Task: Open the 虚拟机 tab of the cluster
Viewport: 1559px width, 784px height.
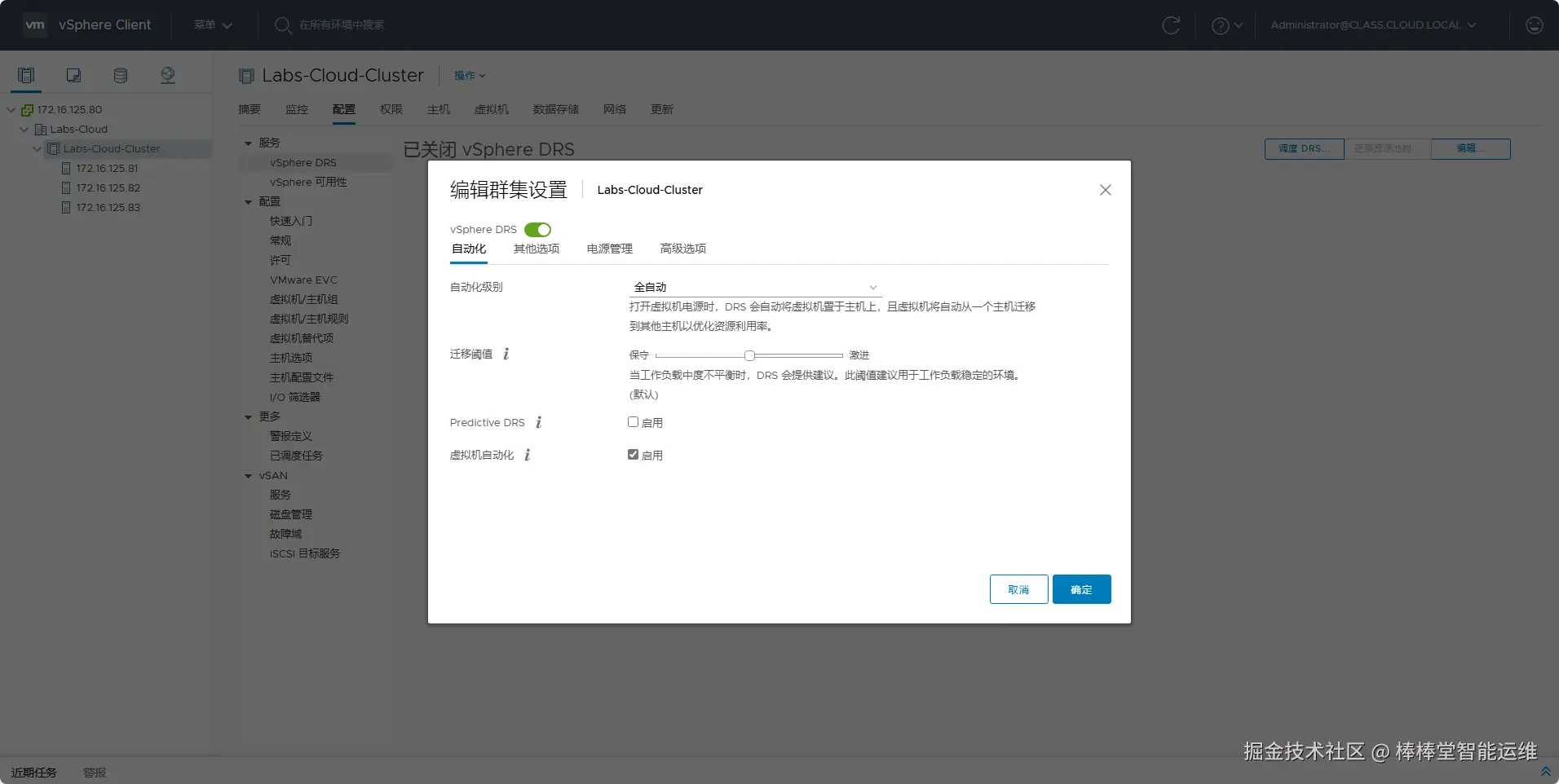Action: pos(492,109)
